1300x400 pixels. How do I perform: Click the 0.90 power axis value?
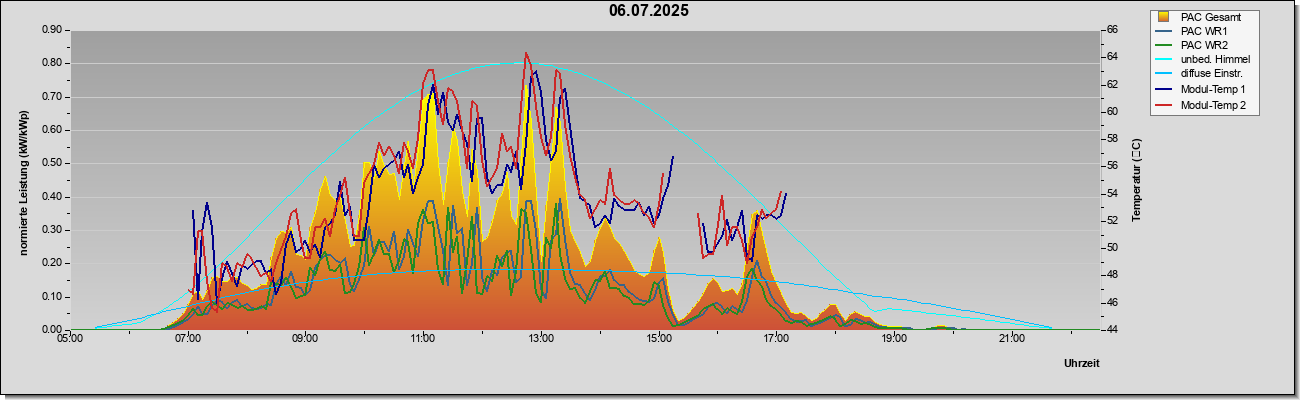(52, 30)
